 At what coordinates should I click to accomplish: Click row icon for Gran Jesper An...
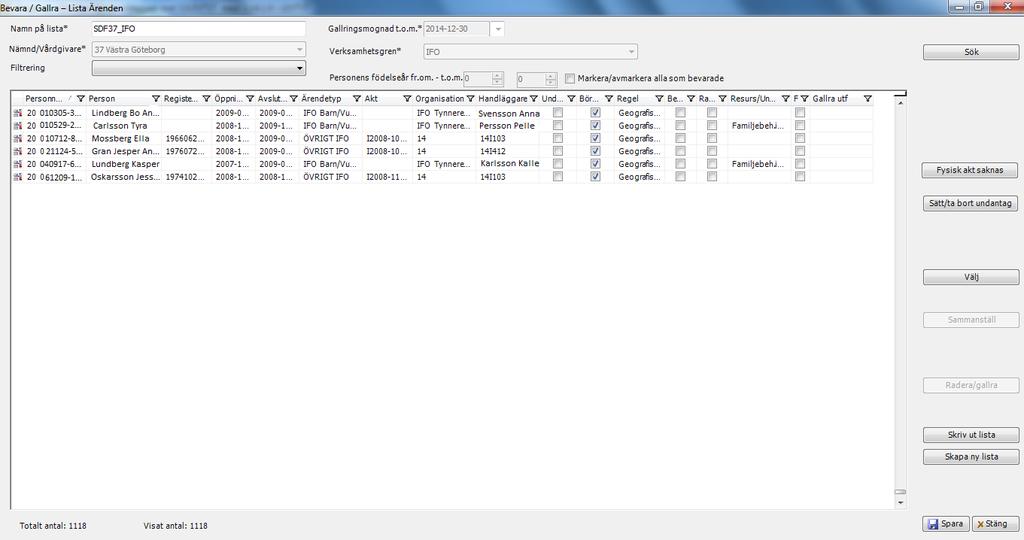pos(18,151)
